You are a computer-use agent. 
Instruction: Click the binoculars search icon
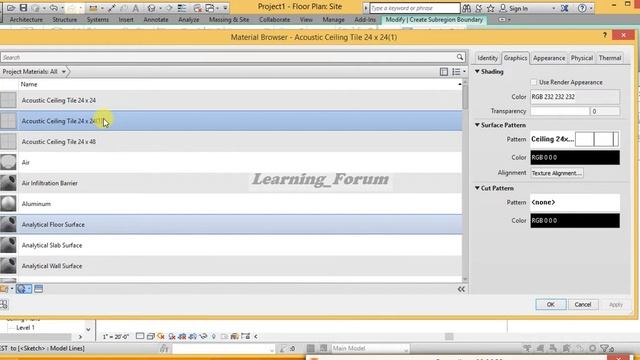[467, 8]
